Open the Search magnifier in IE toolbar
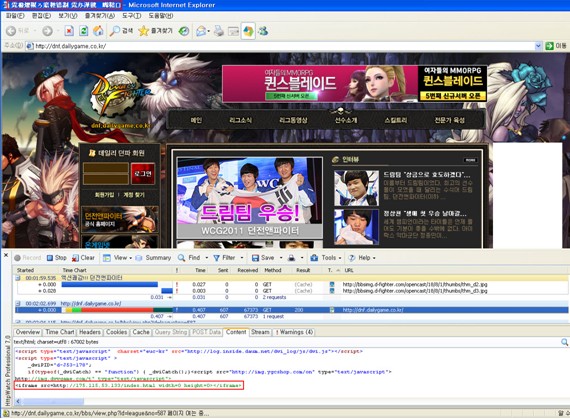This screenshot has height=419, width=570. pyautogui.click(x=121, y=31)
